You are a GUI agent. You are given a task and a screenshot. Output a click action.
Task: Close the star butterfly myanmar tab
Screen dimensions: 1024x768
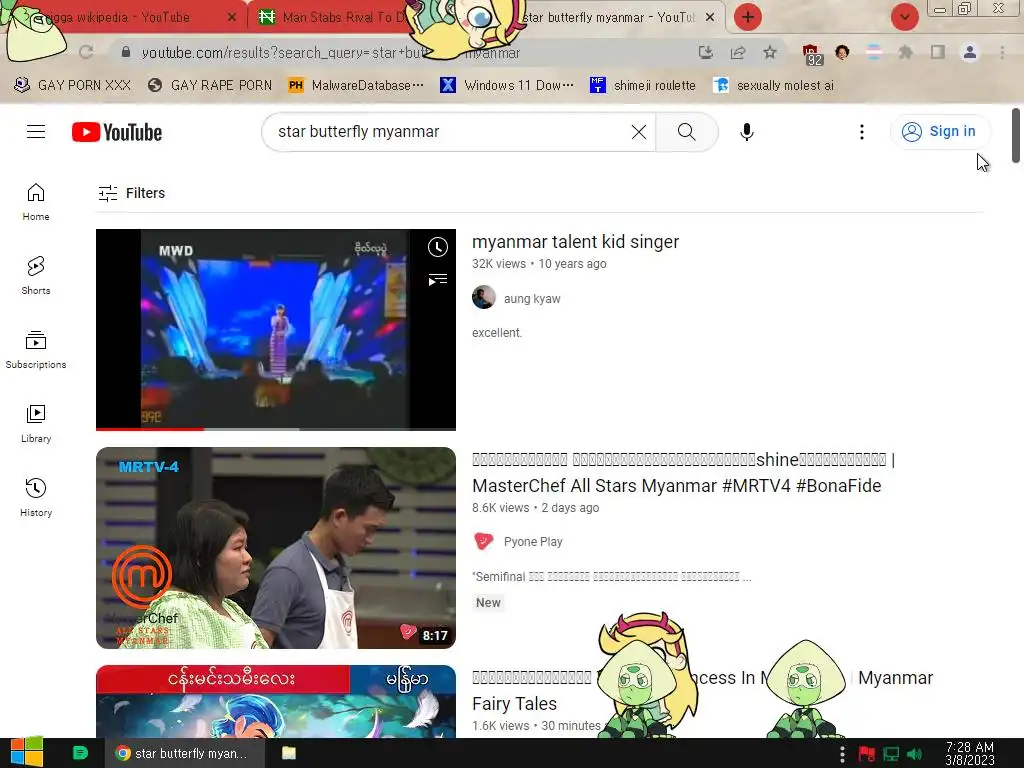coord(710,18)
